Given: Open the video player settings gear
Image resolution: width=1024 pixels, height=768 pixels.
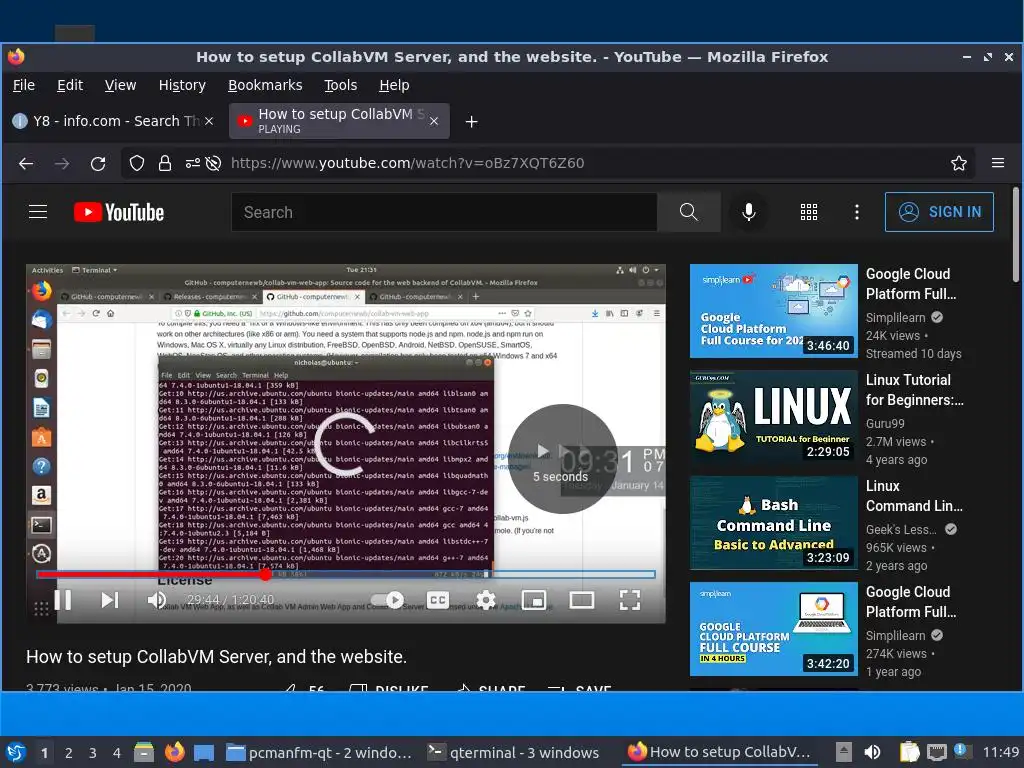Looking at the screenshot, I should click(x=486, y=600).
